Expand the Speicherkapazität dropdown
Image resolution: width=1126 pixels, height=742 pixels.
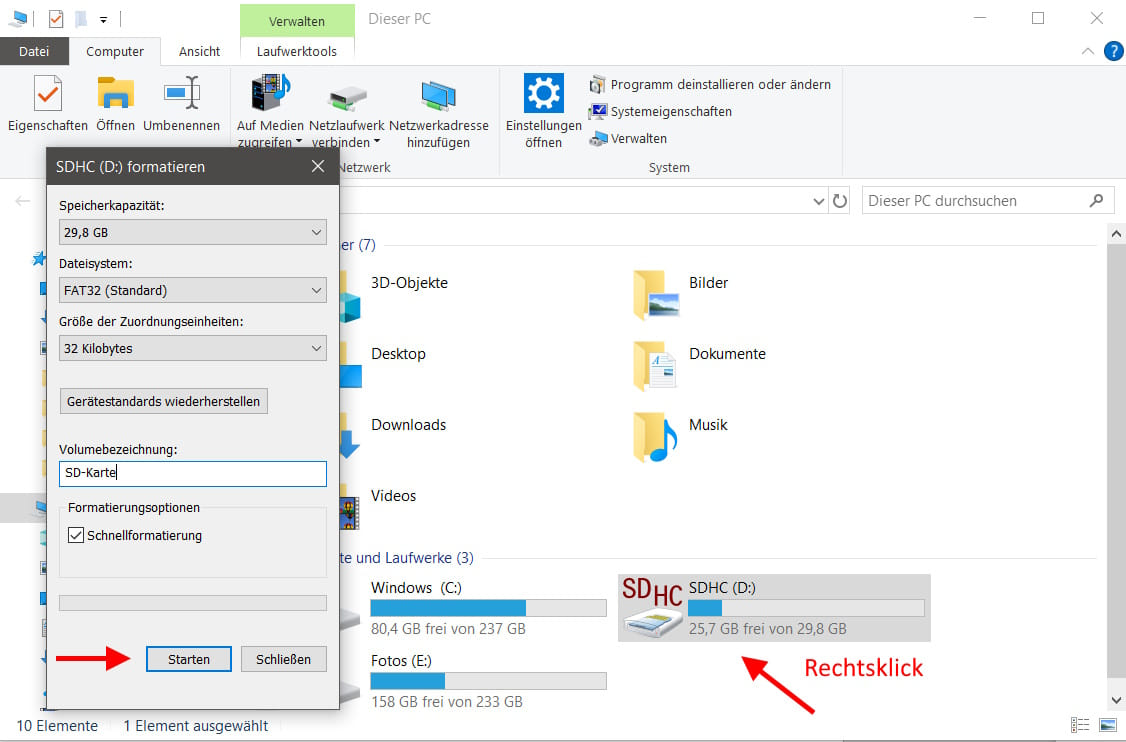click(193, 233)
